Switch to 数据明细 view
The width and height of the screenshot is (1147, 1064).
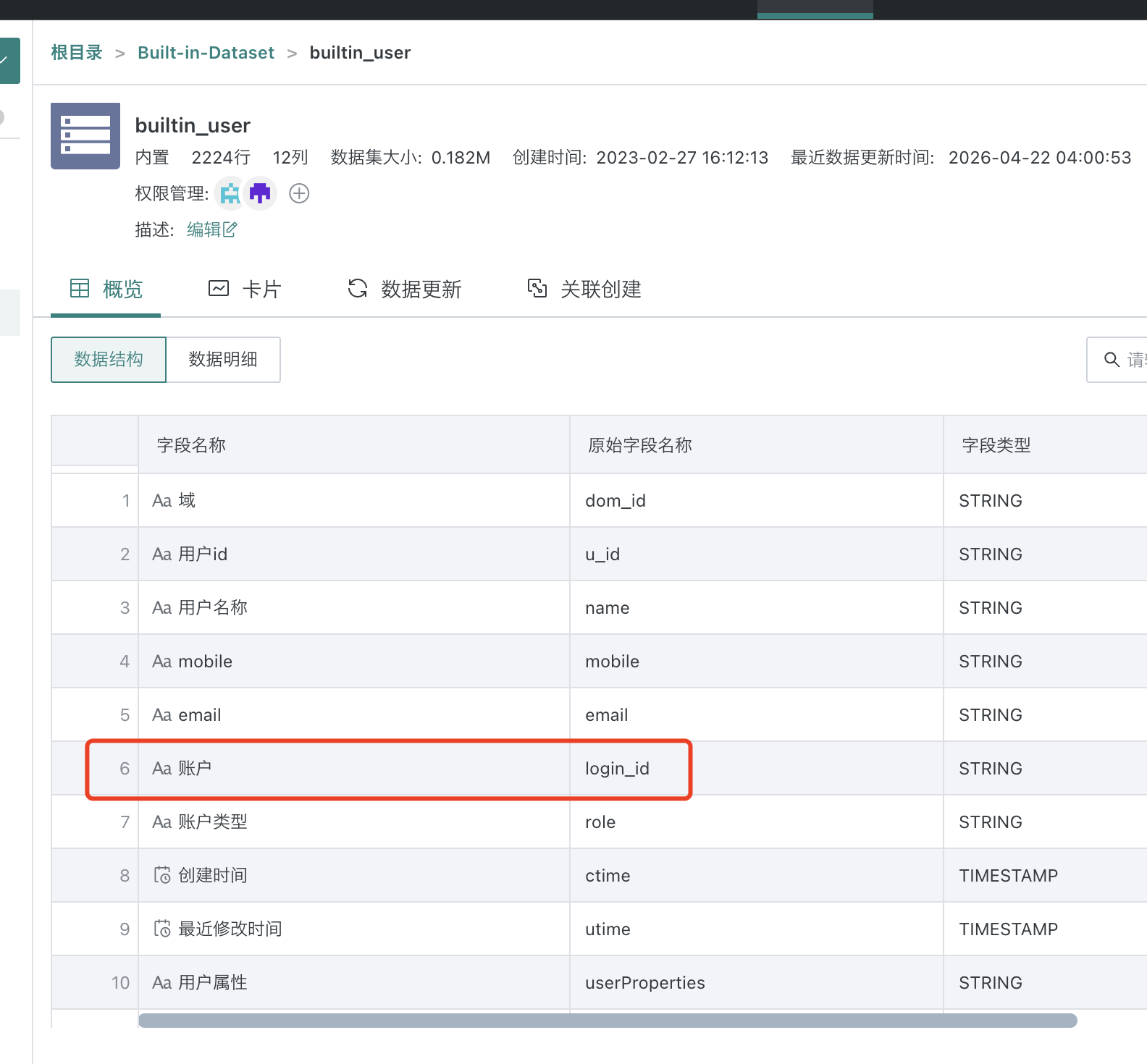pyautogui.click(x=223, y=360)
